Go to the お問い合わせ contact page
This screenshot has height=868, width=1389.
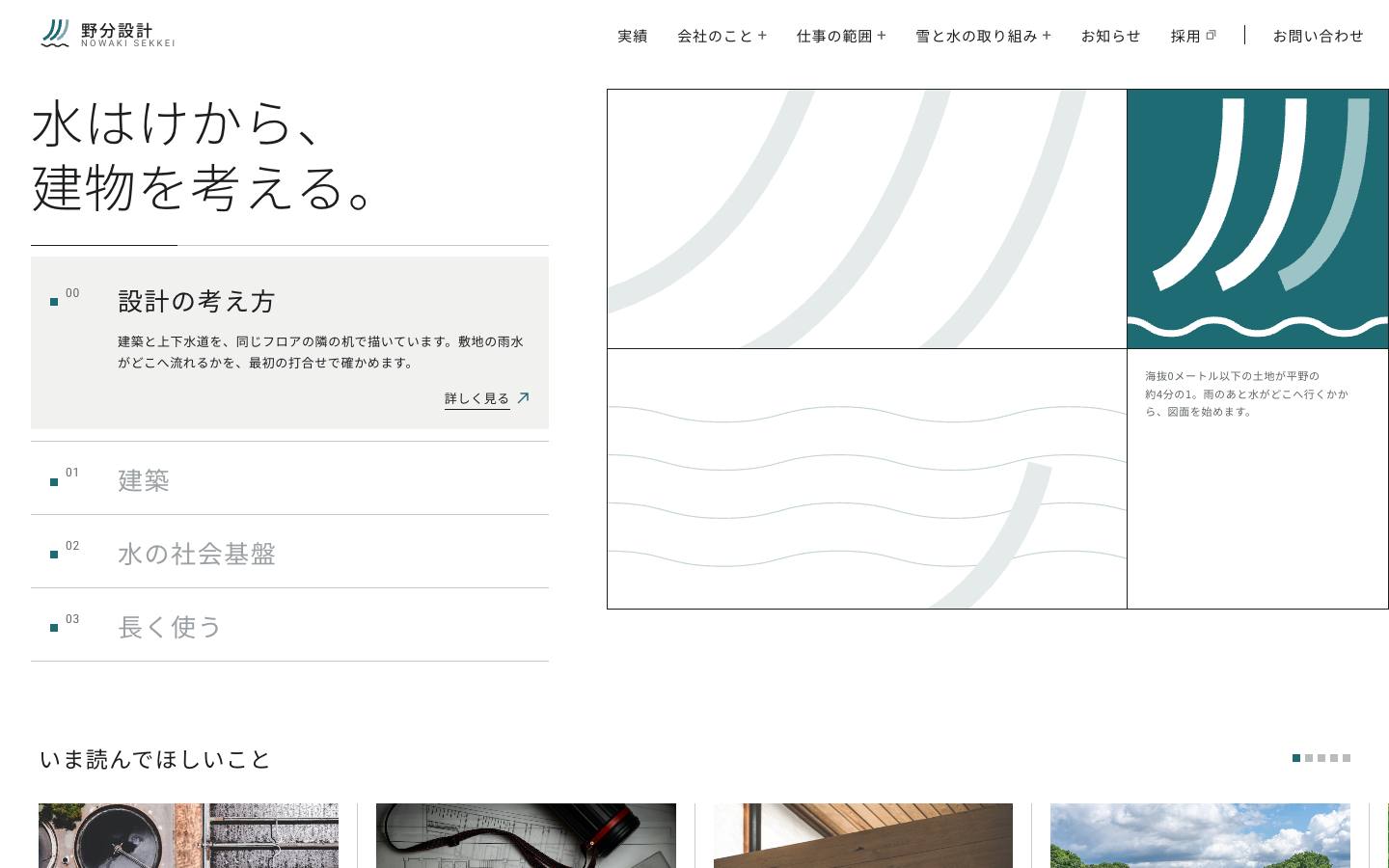pos(1318,36)
